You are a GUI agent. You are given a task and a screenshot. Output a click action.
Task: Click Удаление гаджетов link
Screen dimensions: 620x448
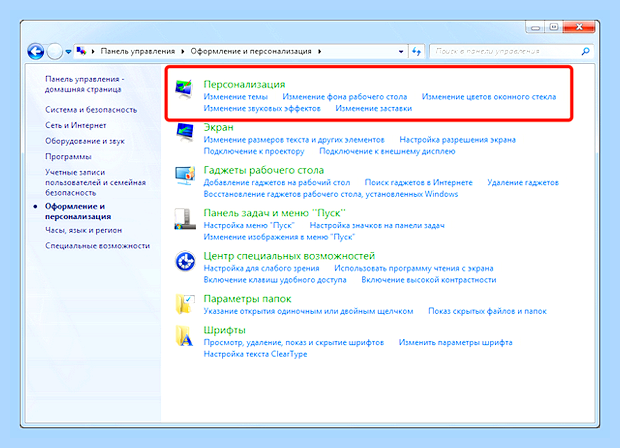tap(523, 183)
